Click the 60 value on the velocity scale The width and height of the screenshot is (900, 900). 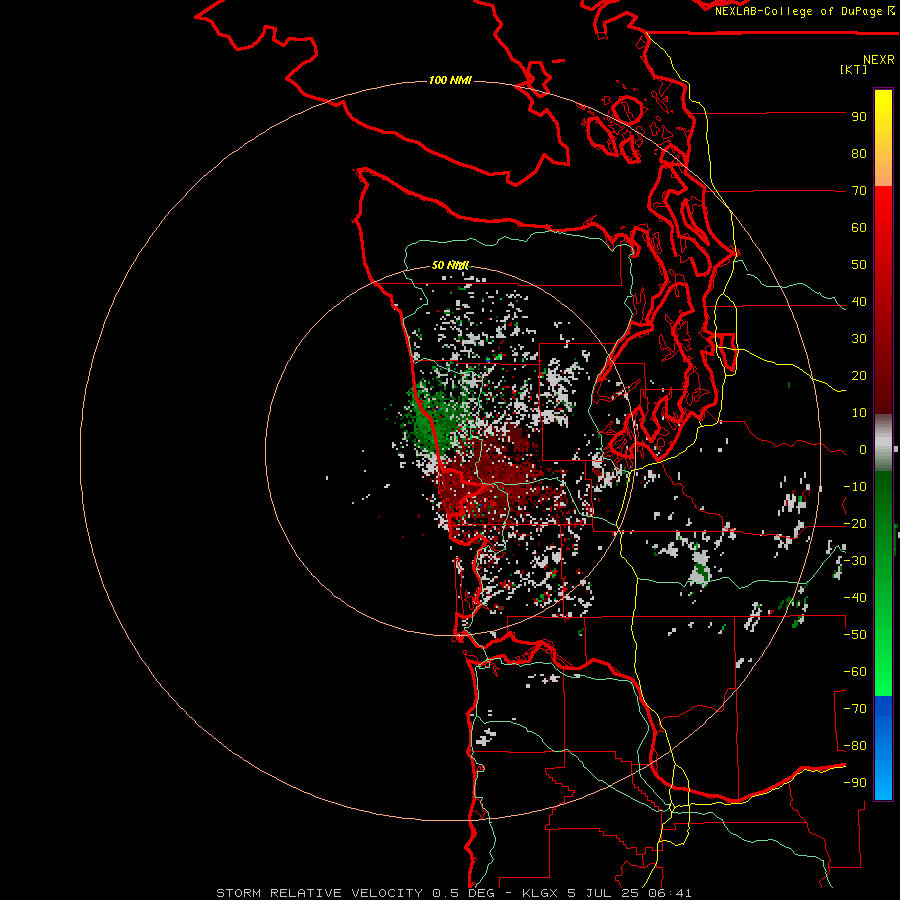click(859, 228)
